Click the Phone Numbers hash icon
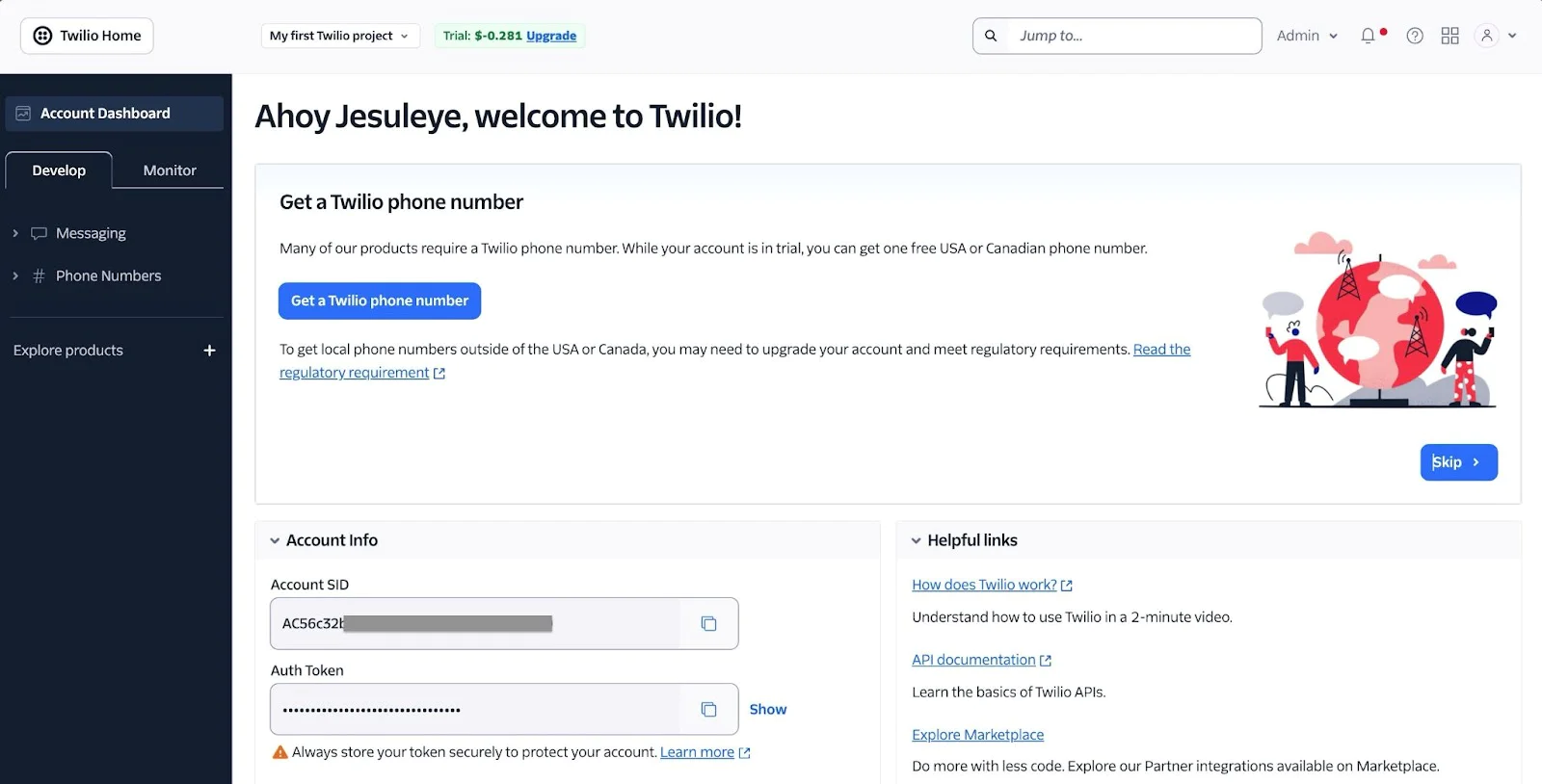Viewport: 1542px width, 784px height. click(x=39, y=275)
